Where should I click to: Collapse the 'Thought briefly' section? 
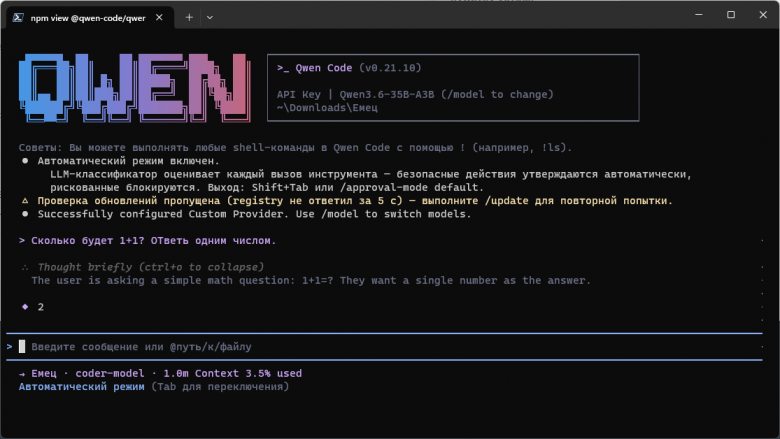151,267
